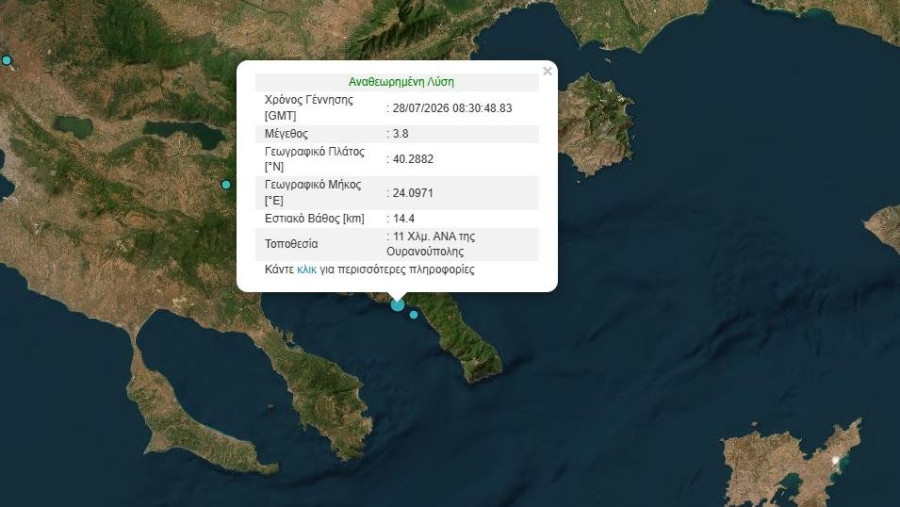Click the origin time 28/07/2026 08:30:48.83
The image size is (900, 507).
point(452,108)
